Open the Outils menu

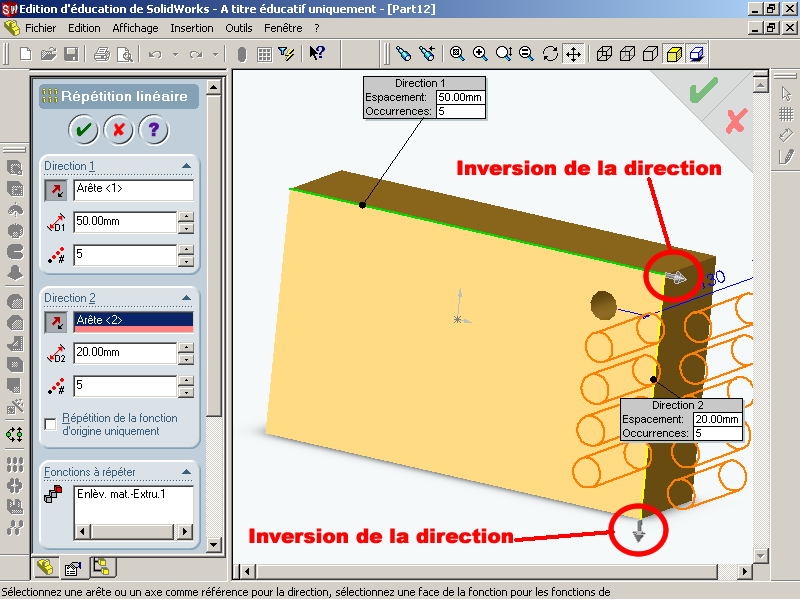(239, 28)
